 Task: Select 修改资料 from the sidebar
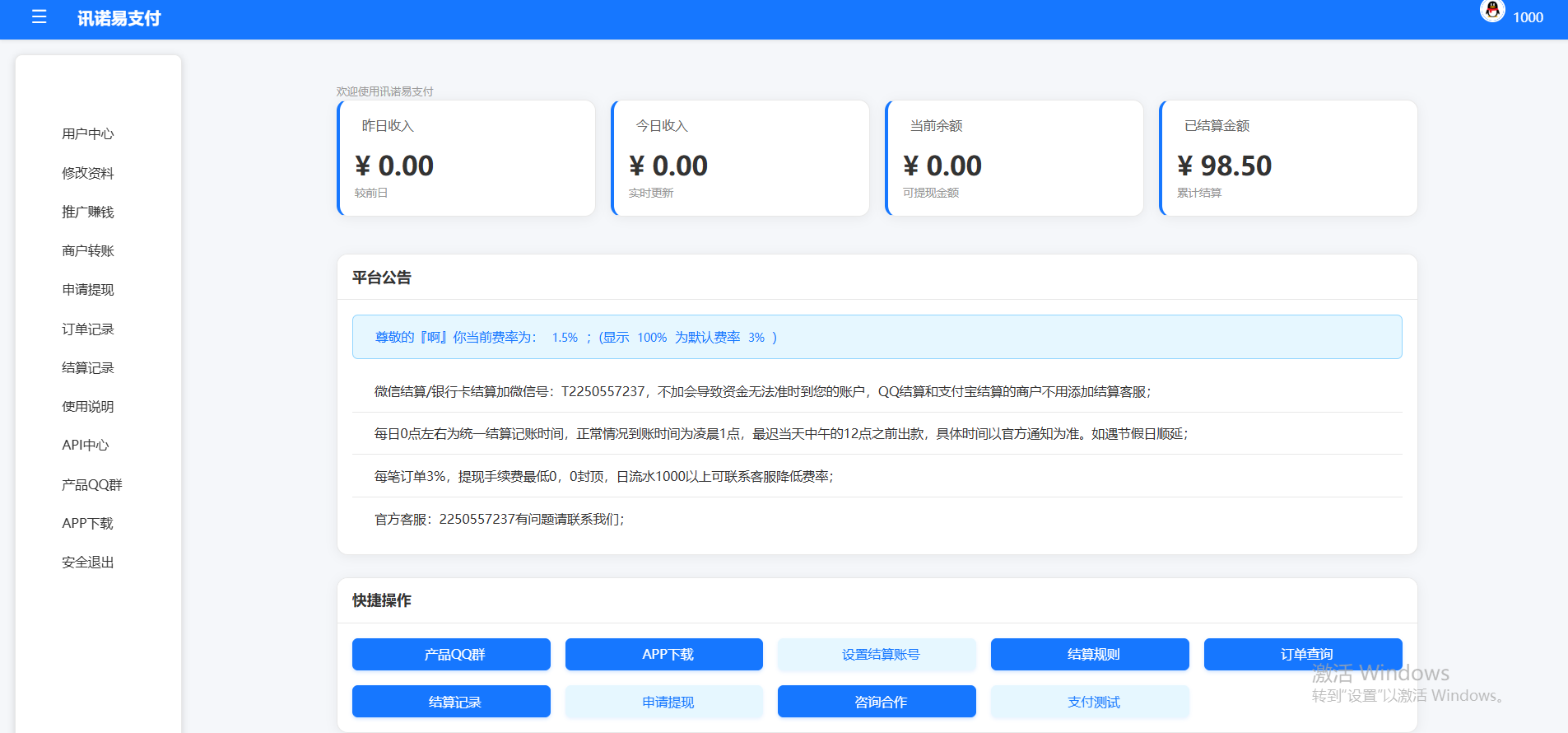(x=88, y=173)
